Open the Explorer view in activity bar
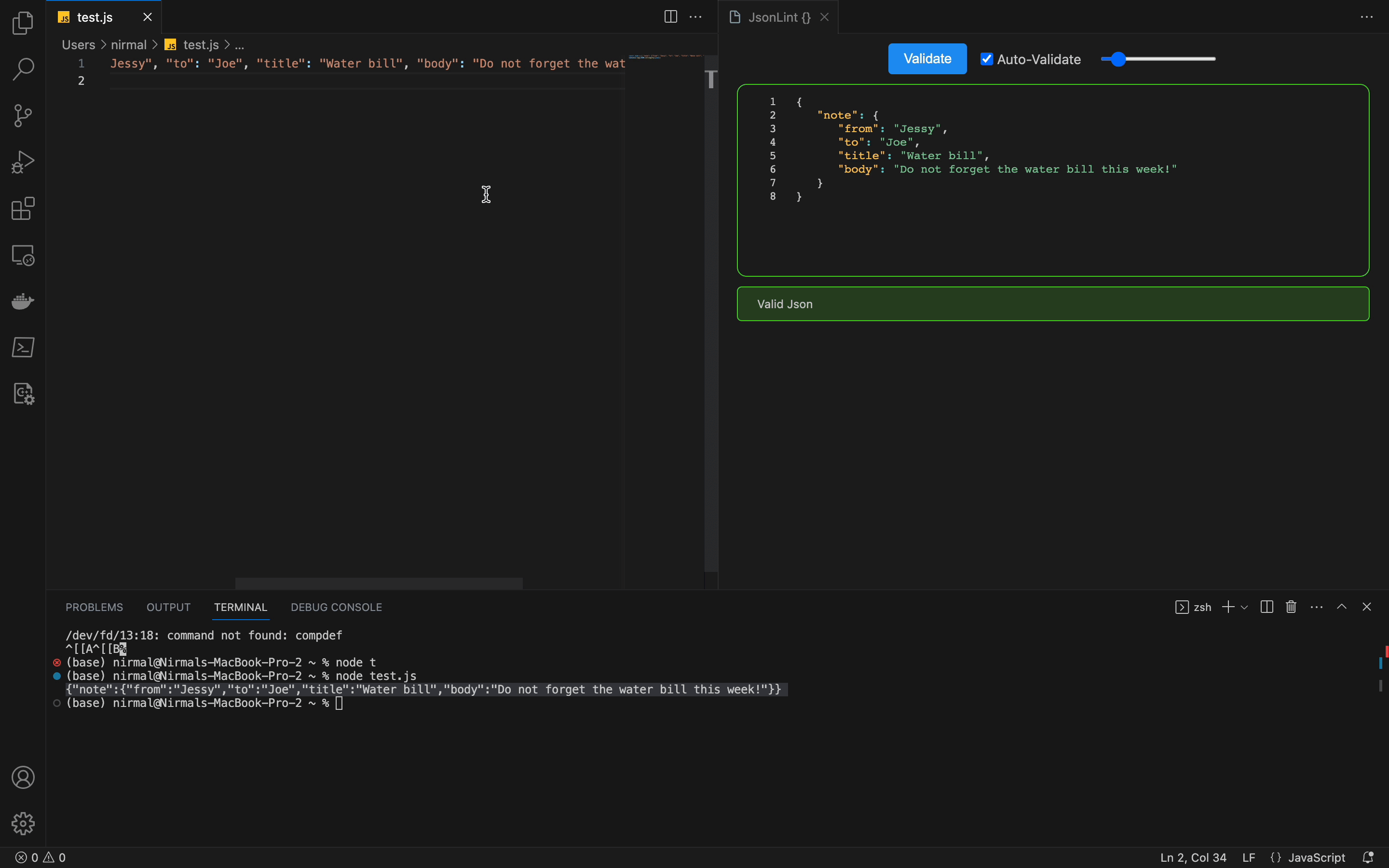Viewport: 1389px width, 868px height. point(23,23)
